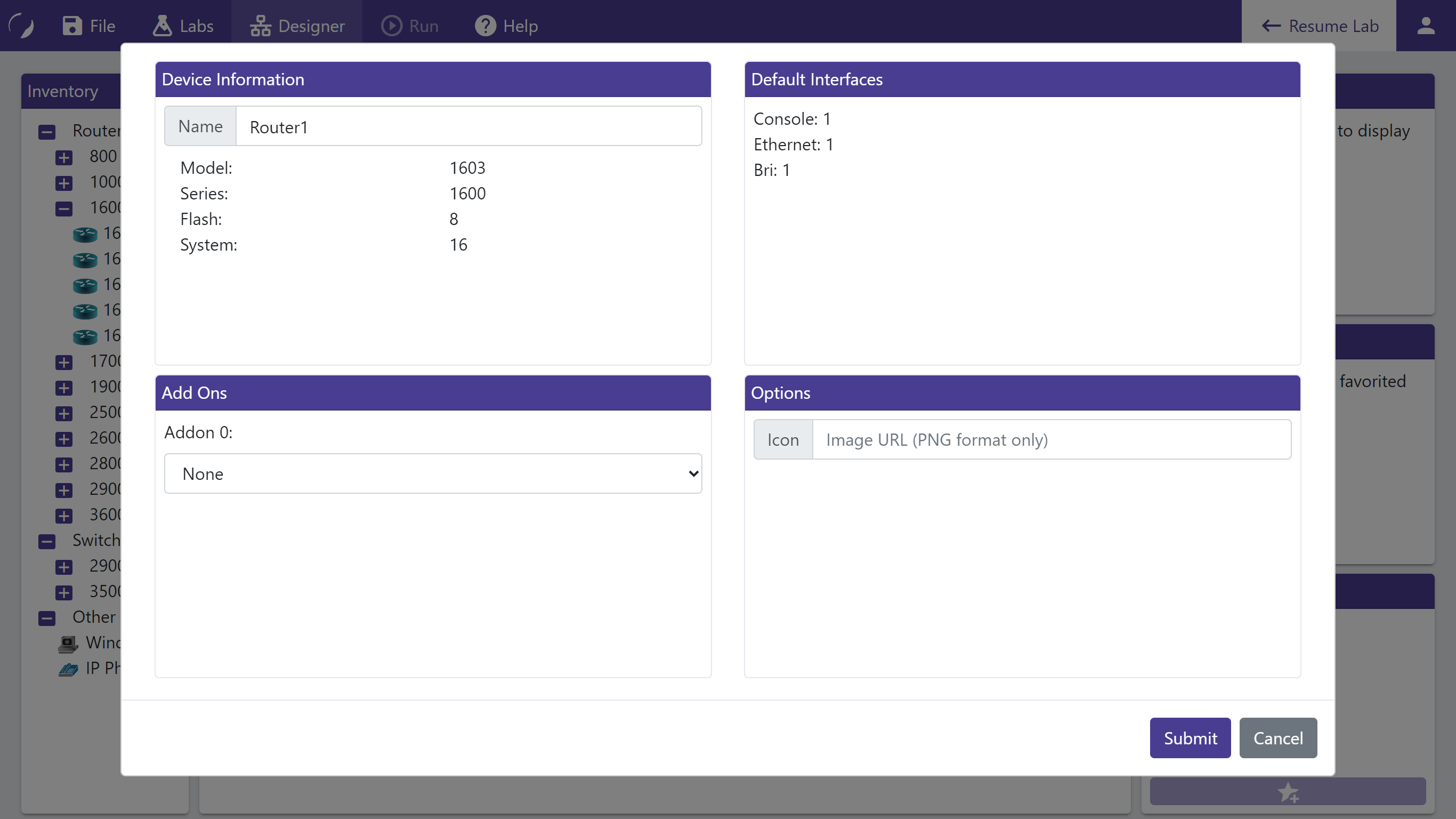Open the Addon 0 dropdown
Screen dimensions: 1456x819
coord(433,473)
